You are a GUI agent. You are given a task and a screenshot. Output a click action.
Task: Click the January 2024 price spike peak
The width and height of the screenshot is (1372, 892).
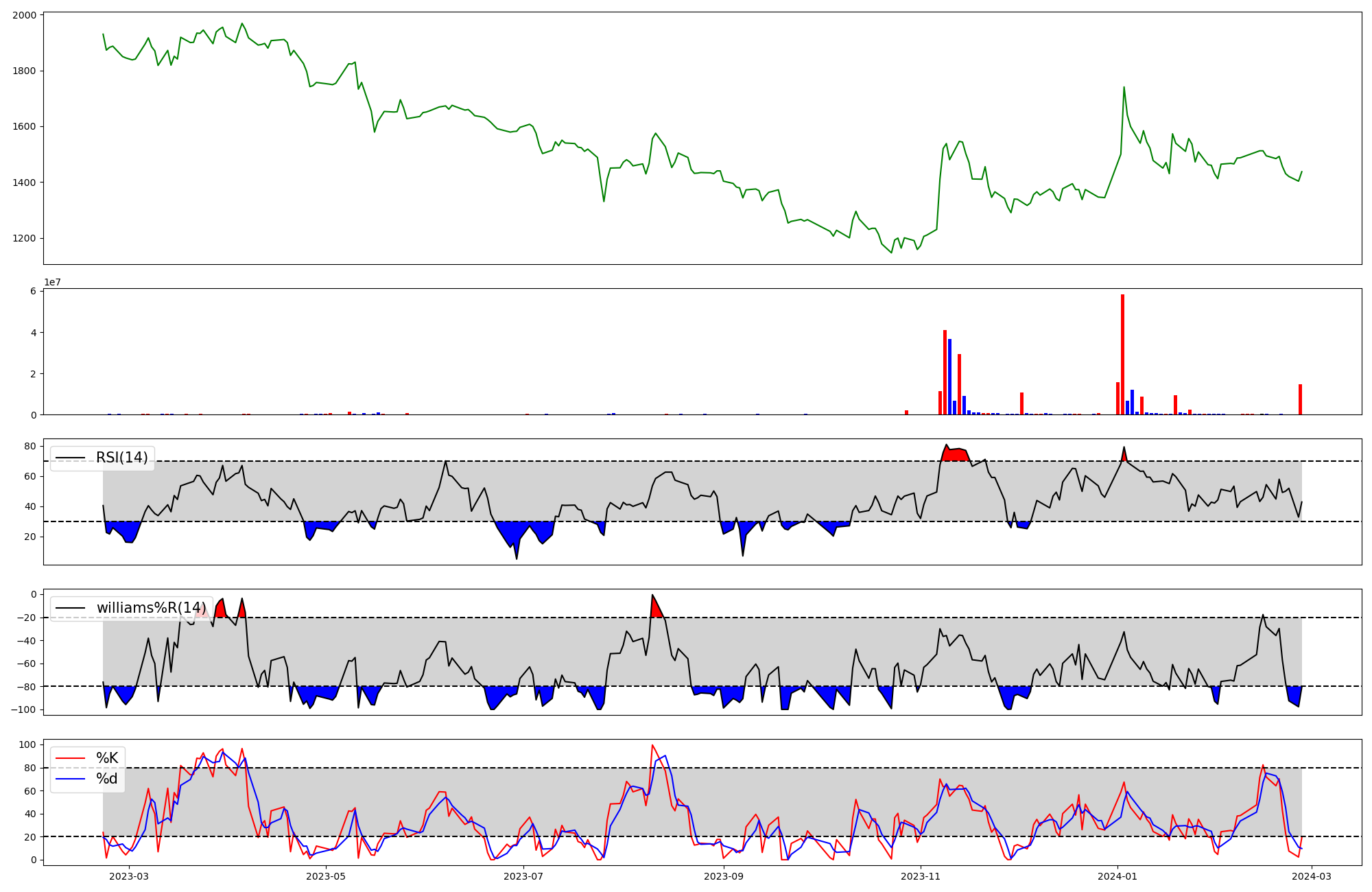(x=1124, y=88)
